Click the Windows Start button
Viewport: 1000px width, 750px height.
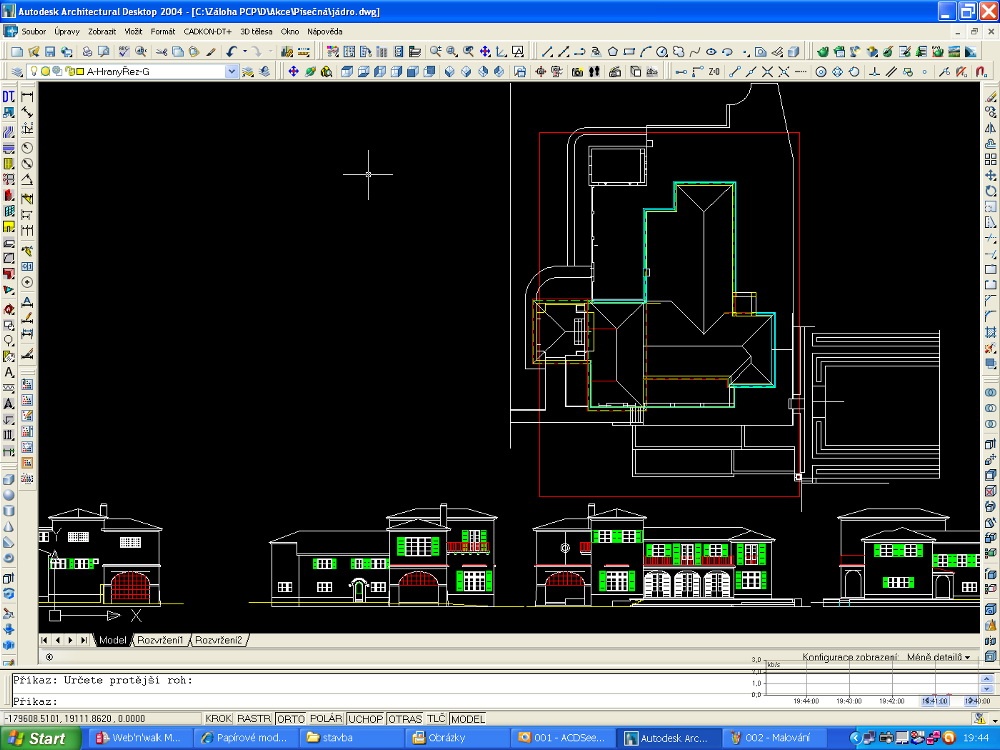pyautogui.click(x=41, y=738)
